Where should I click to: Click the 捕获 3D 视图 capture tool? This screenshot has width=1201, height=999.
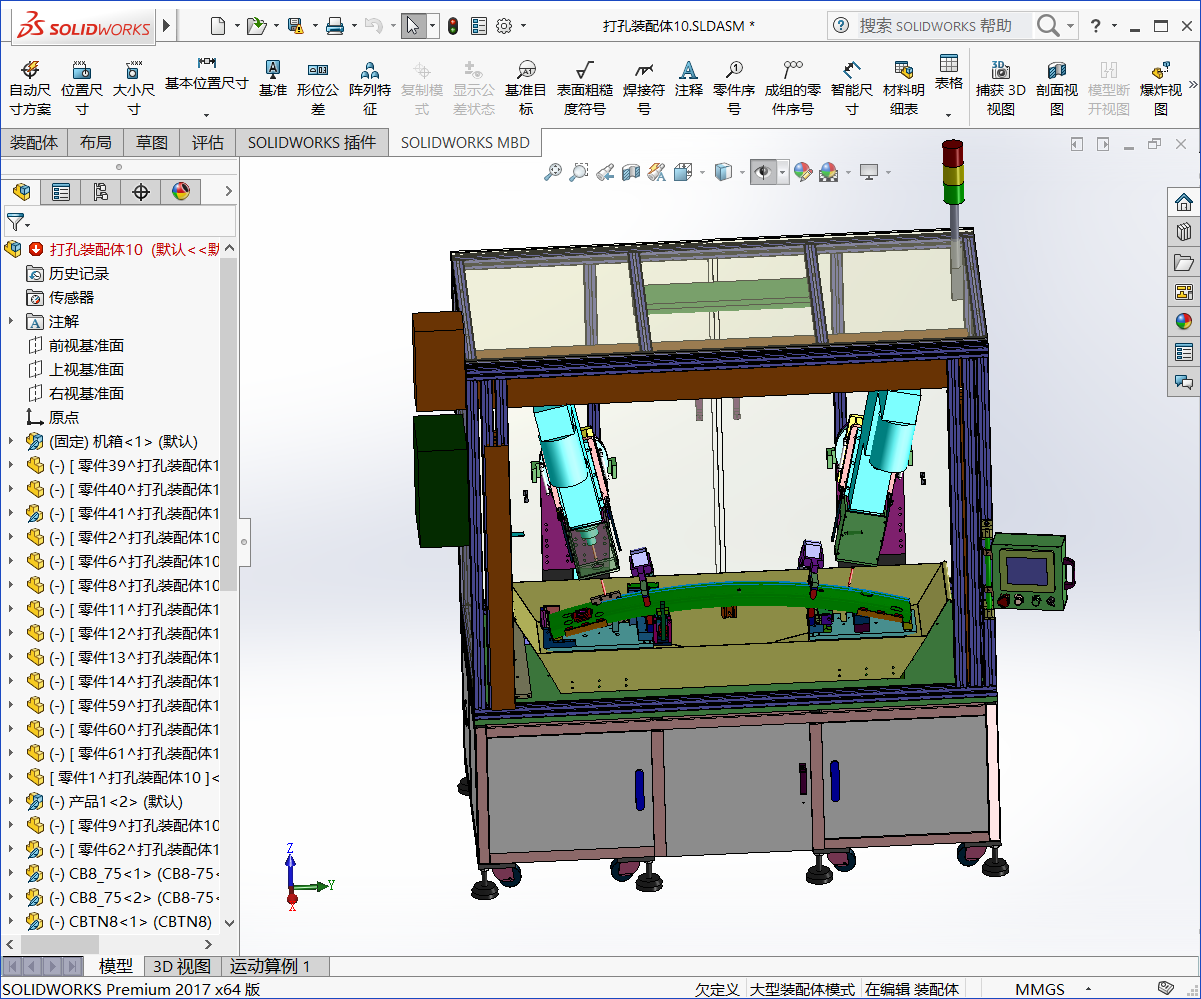tap(1001, 87)
